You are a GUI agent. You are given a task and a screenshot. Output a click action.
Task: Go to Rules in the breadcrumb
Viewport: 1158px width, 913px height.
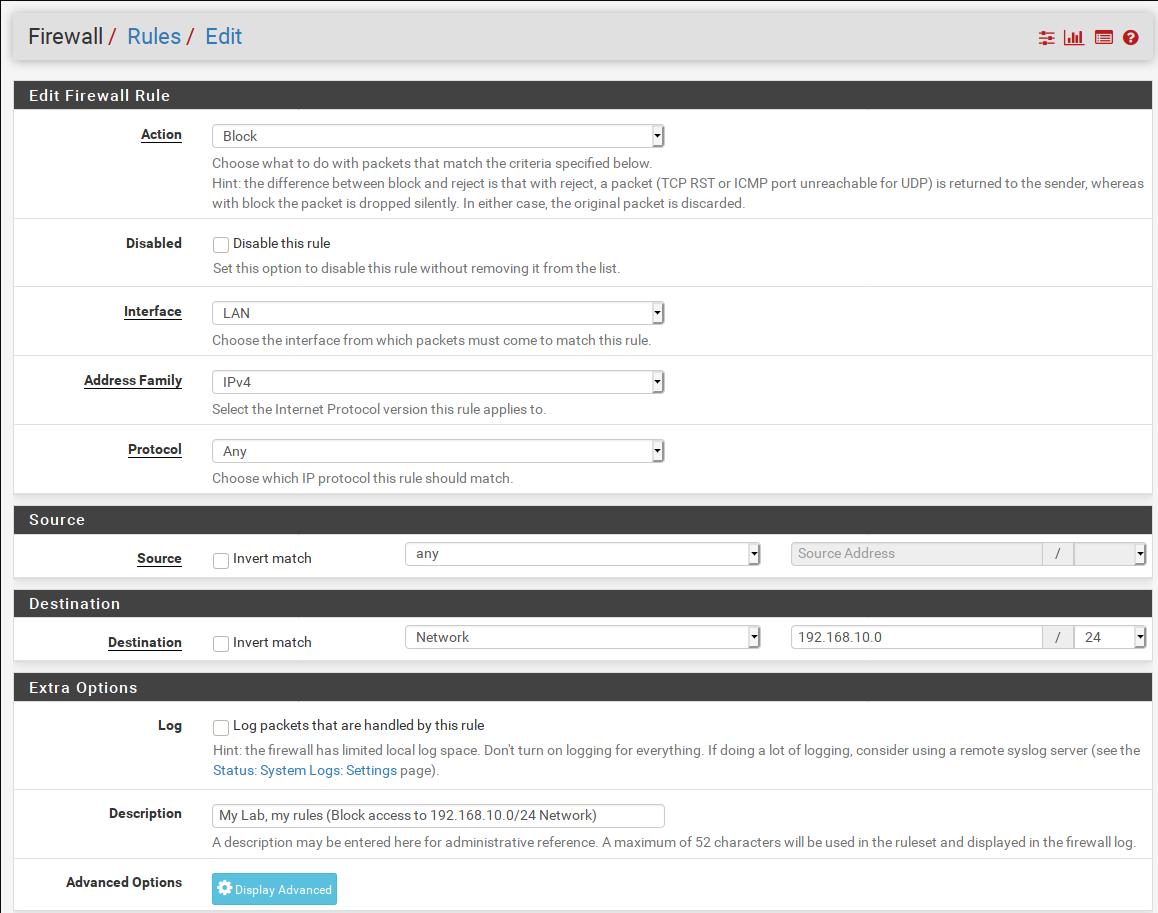coord(154,37)
